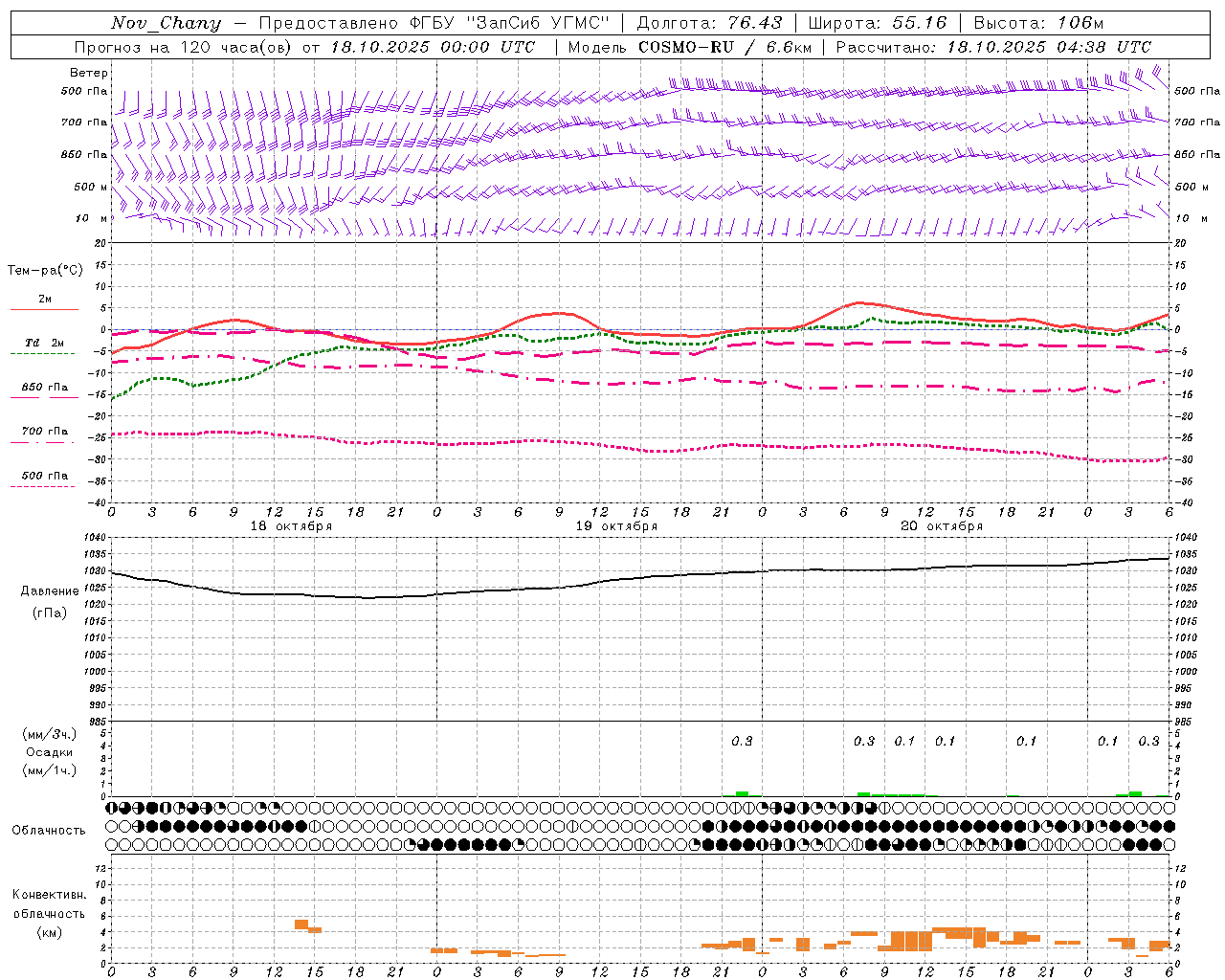Viewport: 1225px width, 980px height.
Task: Click the 500 м wind level label on left
Action: pyautogui.click(x=91, y=187)
